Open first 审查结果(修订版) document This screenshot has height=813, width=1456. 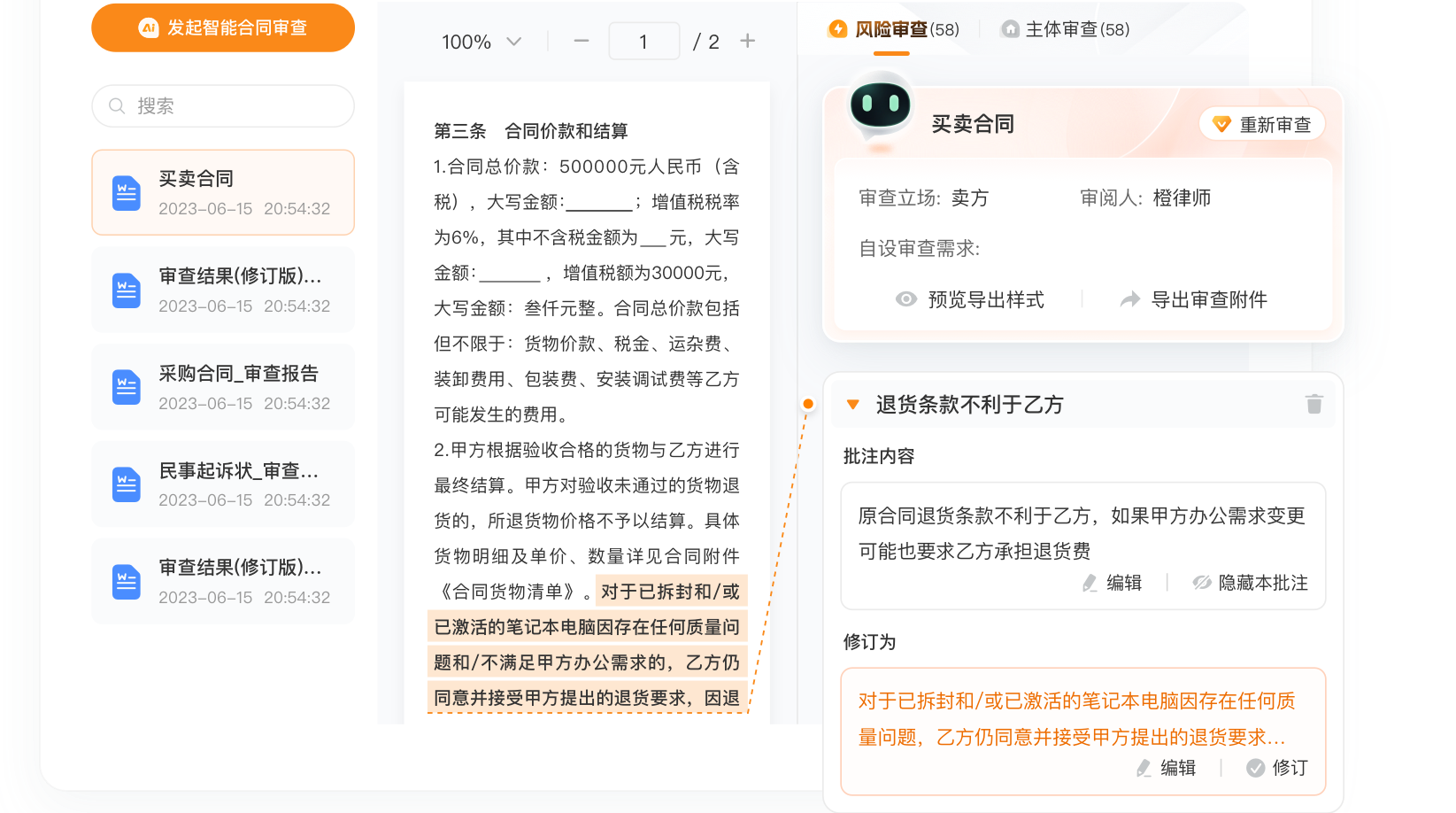click(x=223, y=290)
